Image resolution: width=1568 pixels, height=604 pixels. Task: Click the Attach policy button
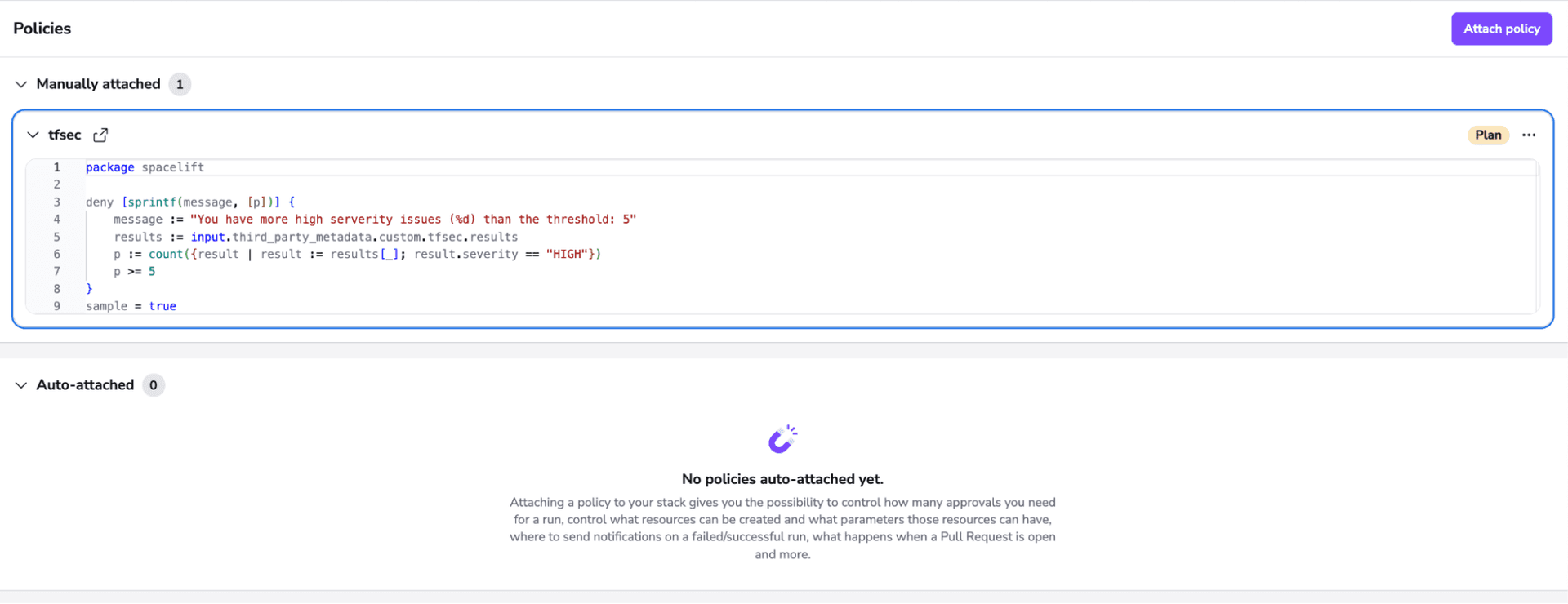(1501, 29)
